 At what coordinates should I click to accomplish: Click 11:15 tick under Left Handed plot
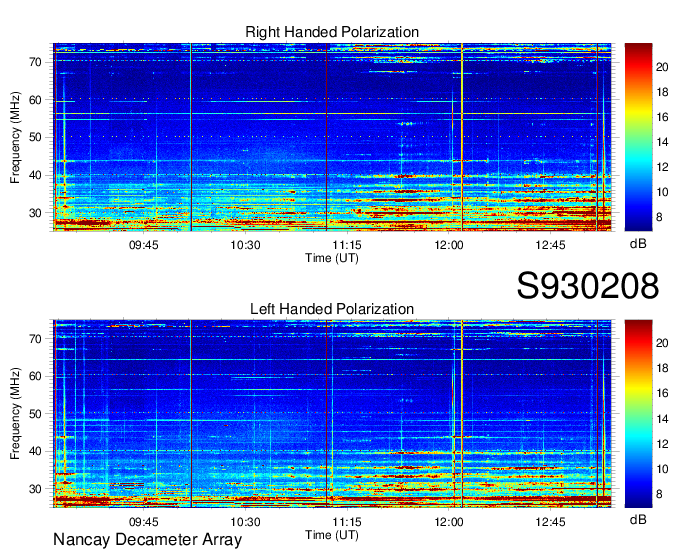(x=347, y=522)
